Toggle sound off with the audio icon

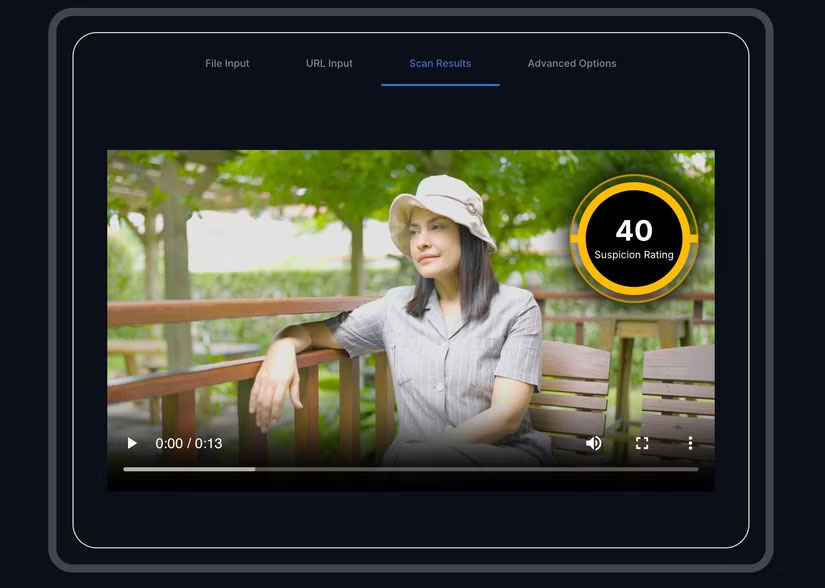click(594, 442)
